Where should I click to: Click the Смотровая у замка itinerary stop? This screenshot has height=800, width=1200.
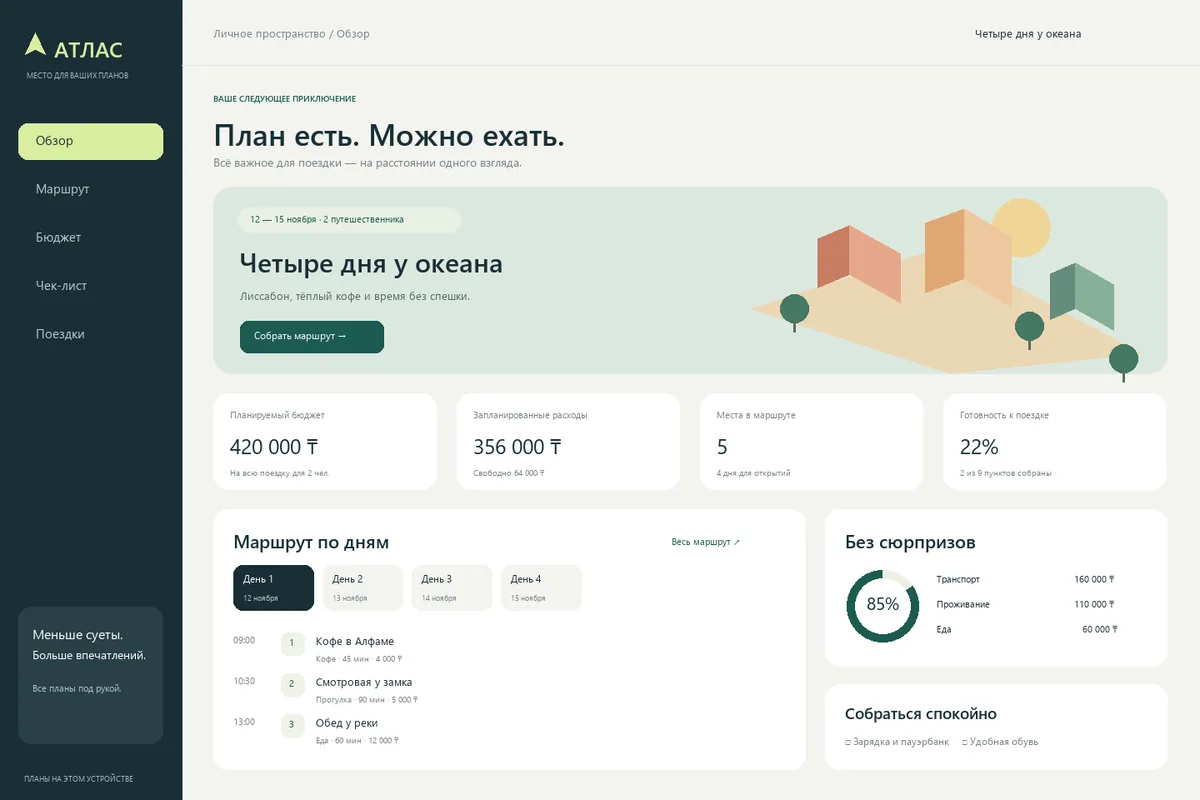click(364, 682)
